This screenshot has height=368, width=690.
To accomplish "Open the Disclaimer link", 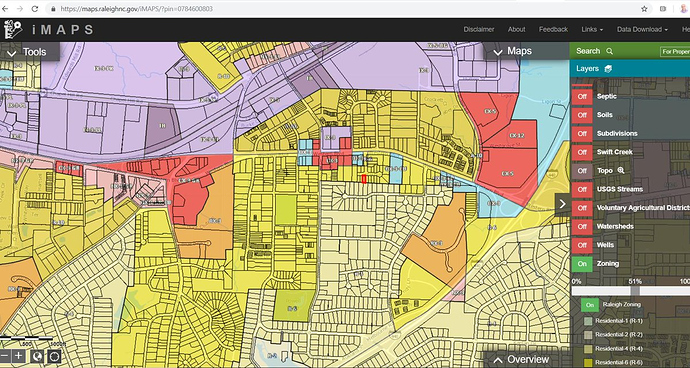I will pos(479,29).
